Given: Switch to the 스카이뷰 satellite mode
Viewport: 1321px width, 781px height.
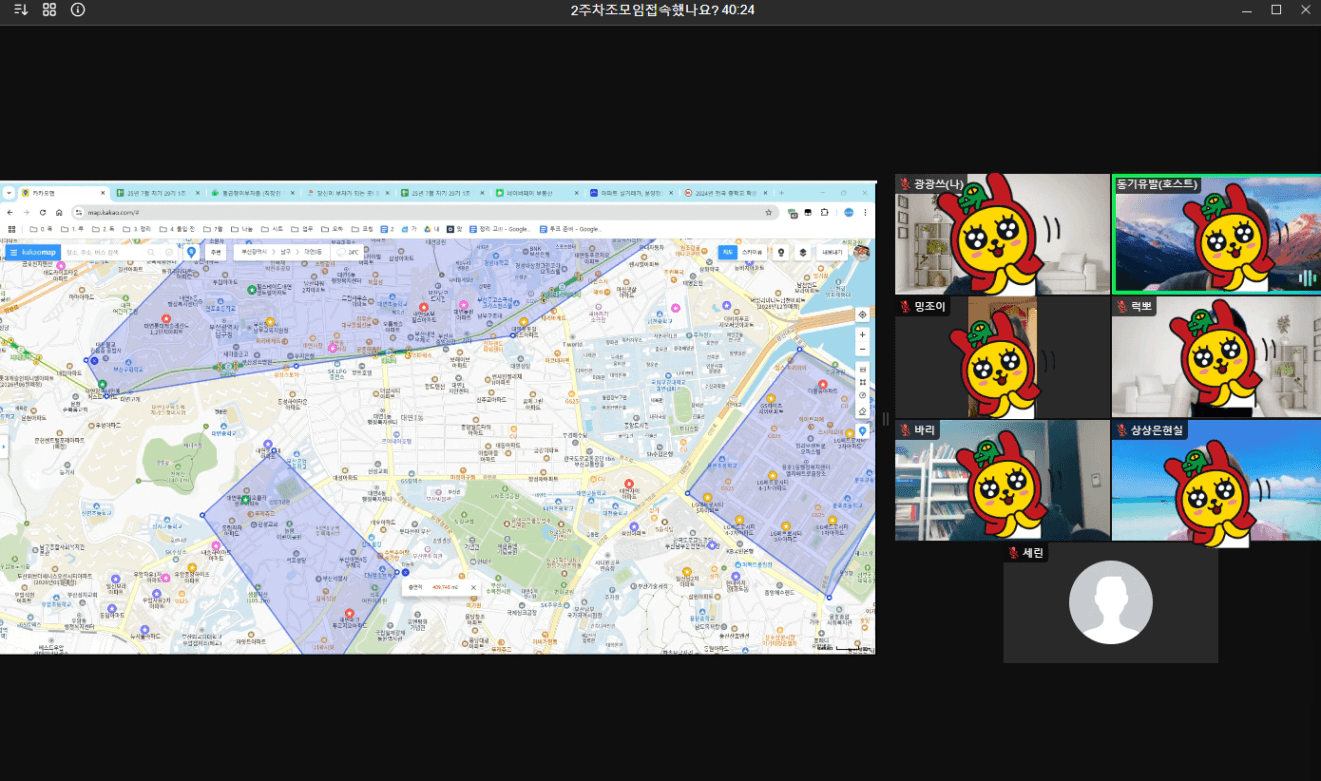Looking at the screenshot, I should [x=752, y=252].
